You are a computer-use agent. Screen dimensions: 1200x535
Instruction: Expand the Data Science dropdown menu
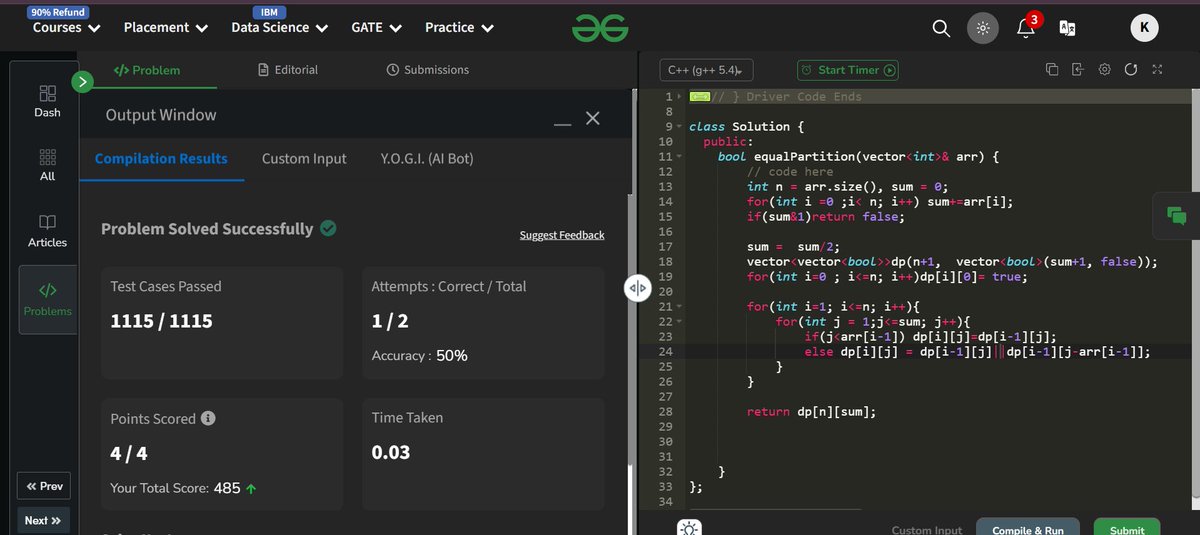pyautogui.click(x=280, y=28)
